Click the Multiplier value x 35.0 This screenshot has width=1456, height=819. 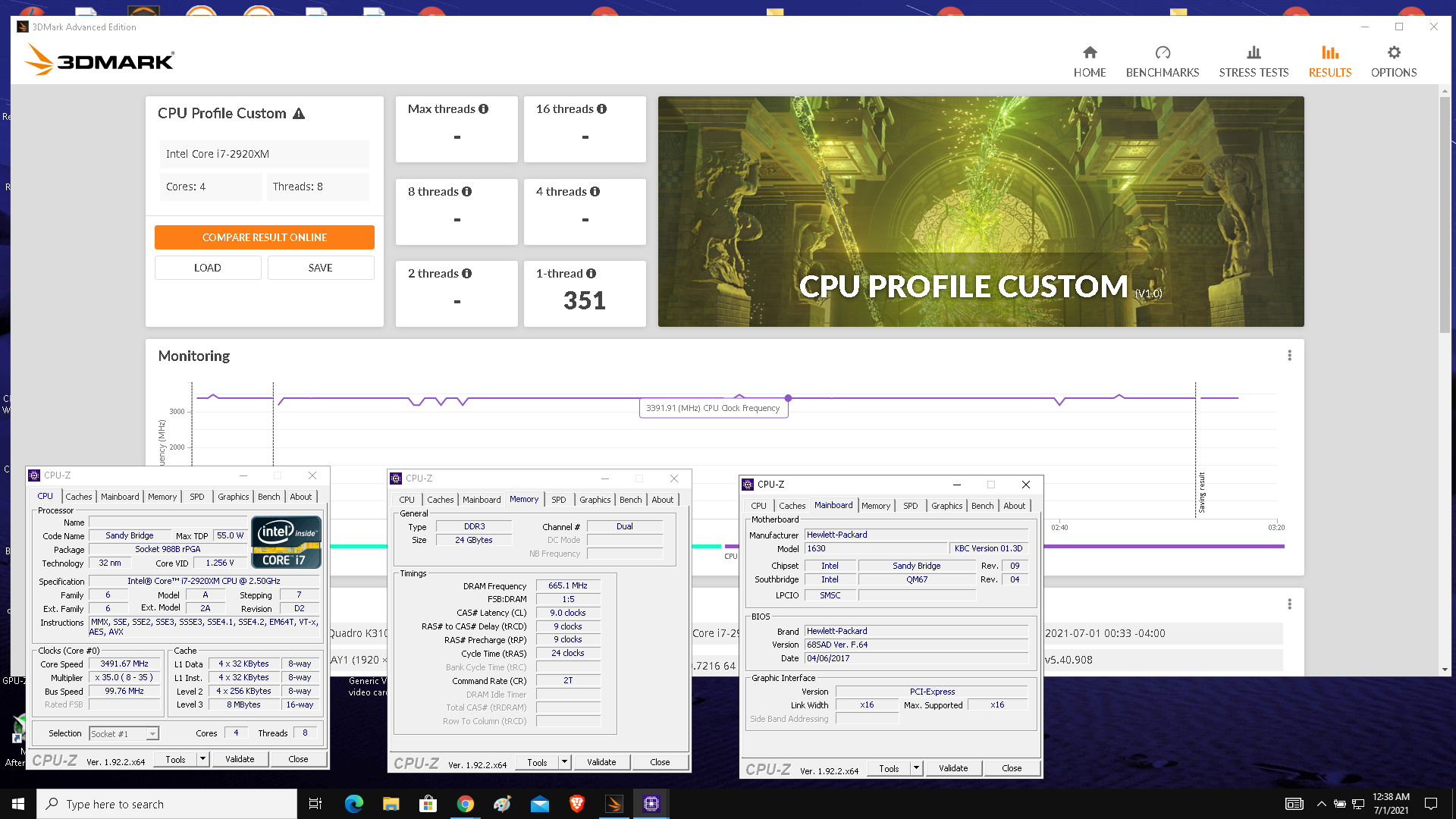point(124,677)
